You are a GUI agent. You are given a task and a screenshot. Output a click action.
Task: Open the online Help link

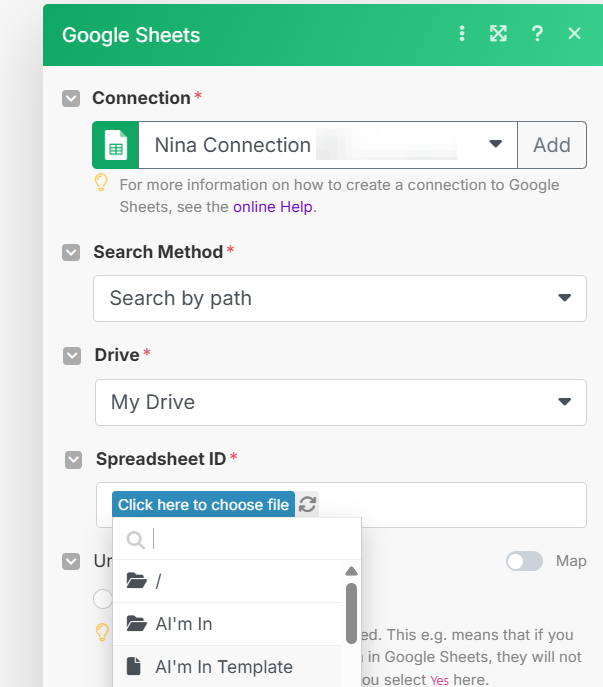[273, 207]
